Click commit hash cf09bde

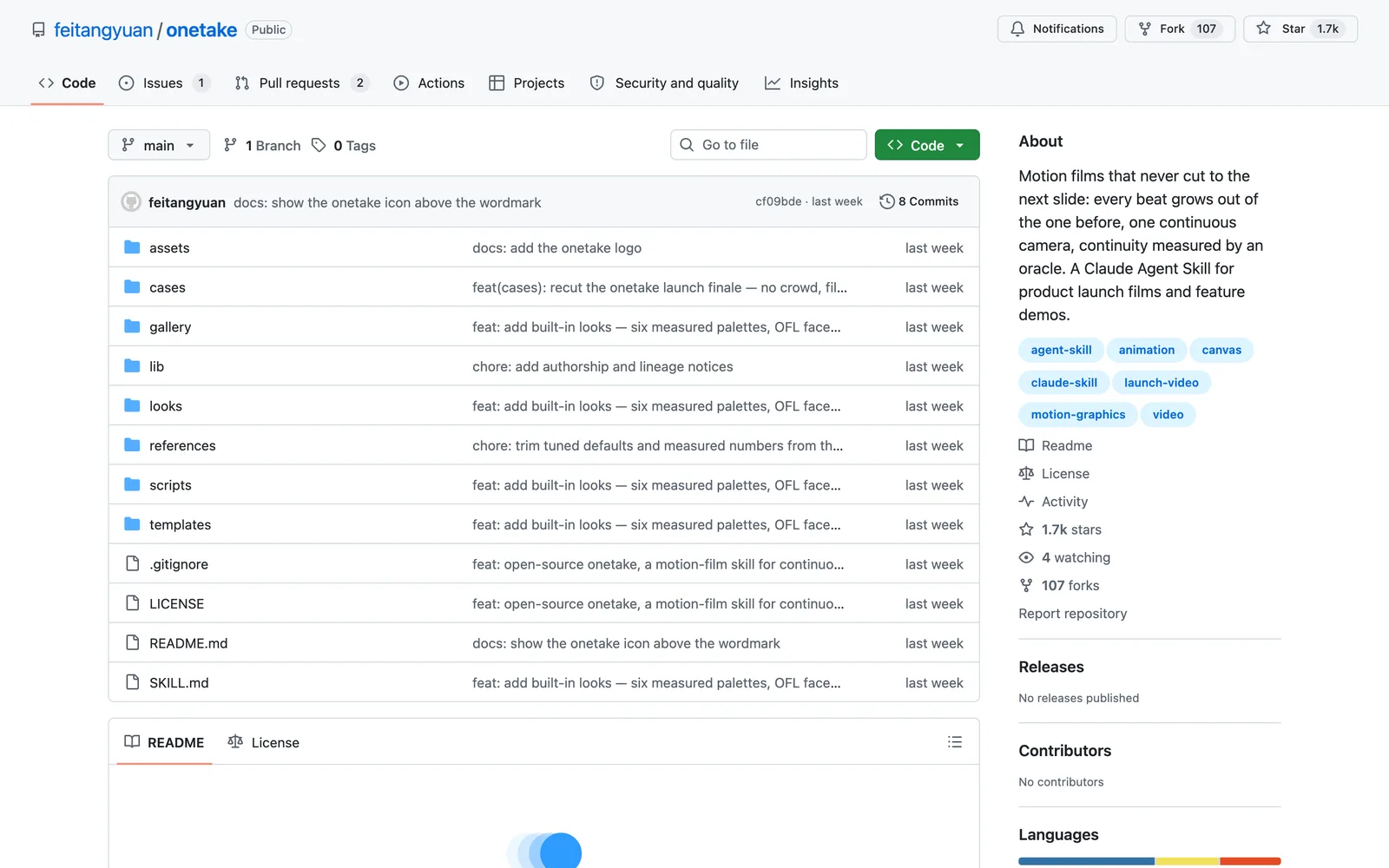pyautogui.click(x=778, y=201)
